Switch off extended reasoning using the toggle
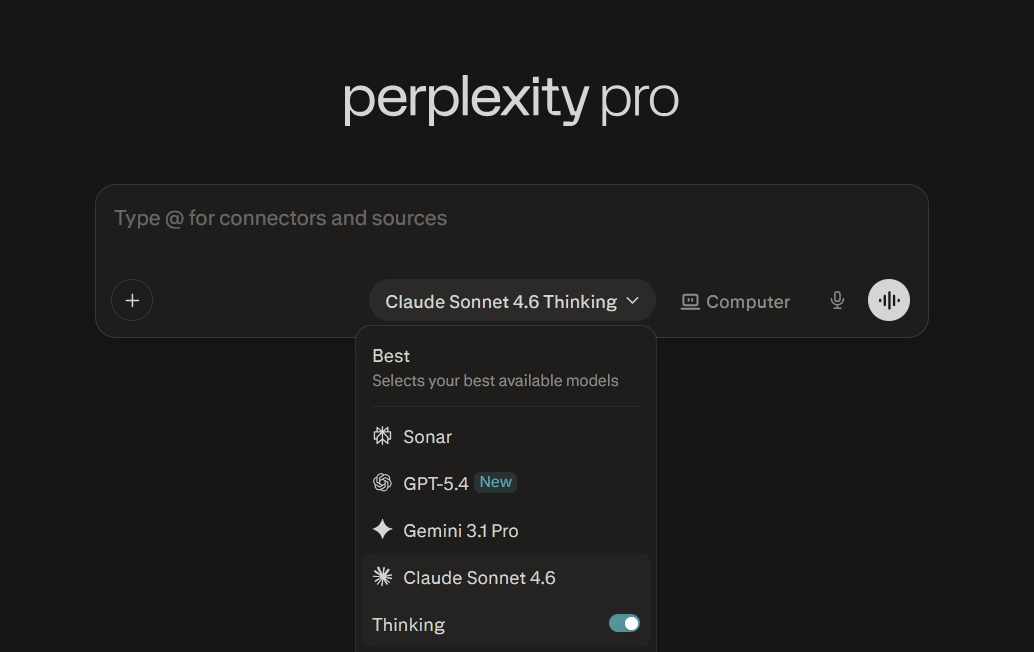Image resolution: width=1034 pixels, height=652 pixels. pyautogui.click(x=624, y=623)
